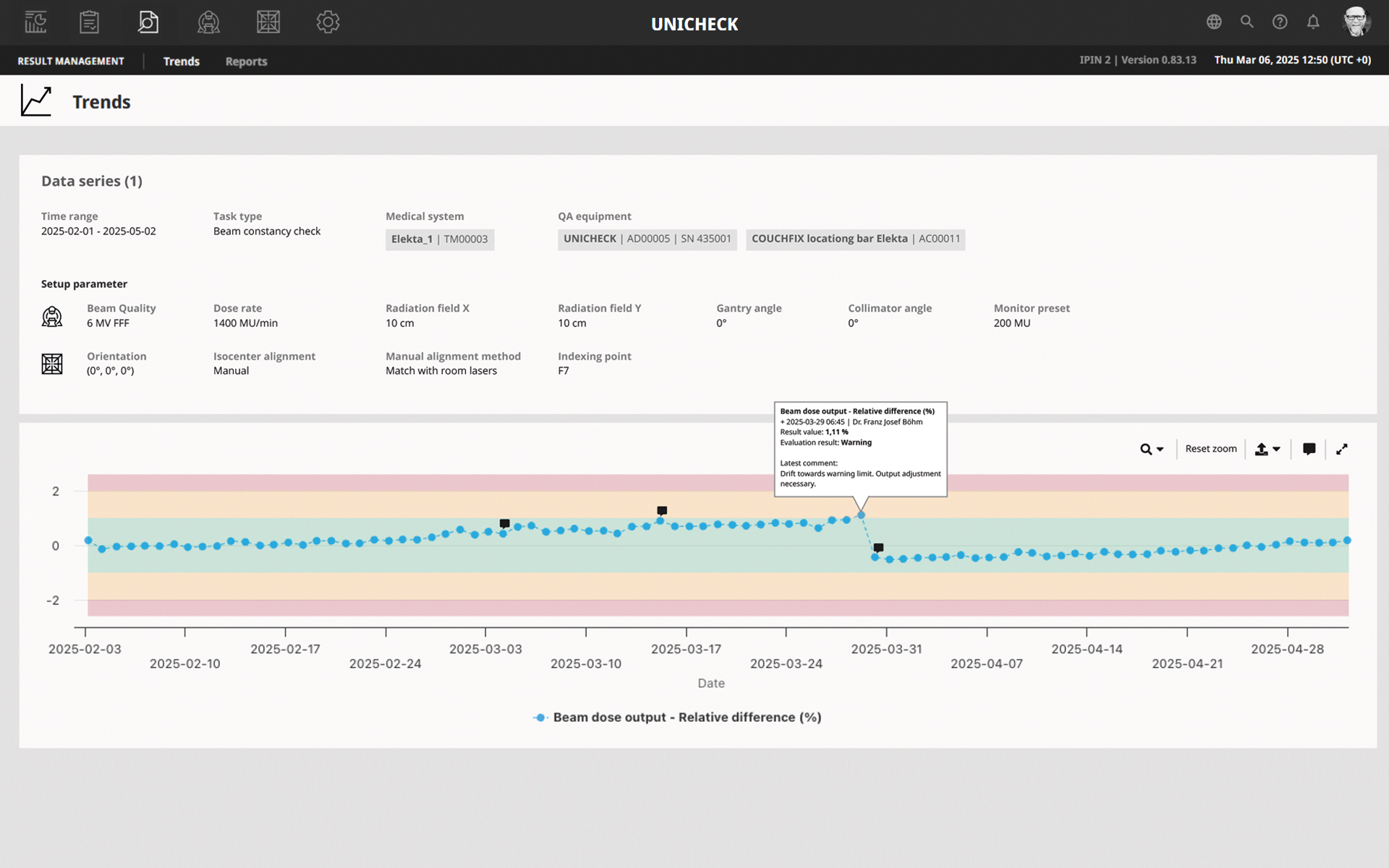Click the help question mark icon
The image size is (1389, 868).
1280,22
